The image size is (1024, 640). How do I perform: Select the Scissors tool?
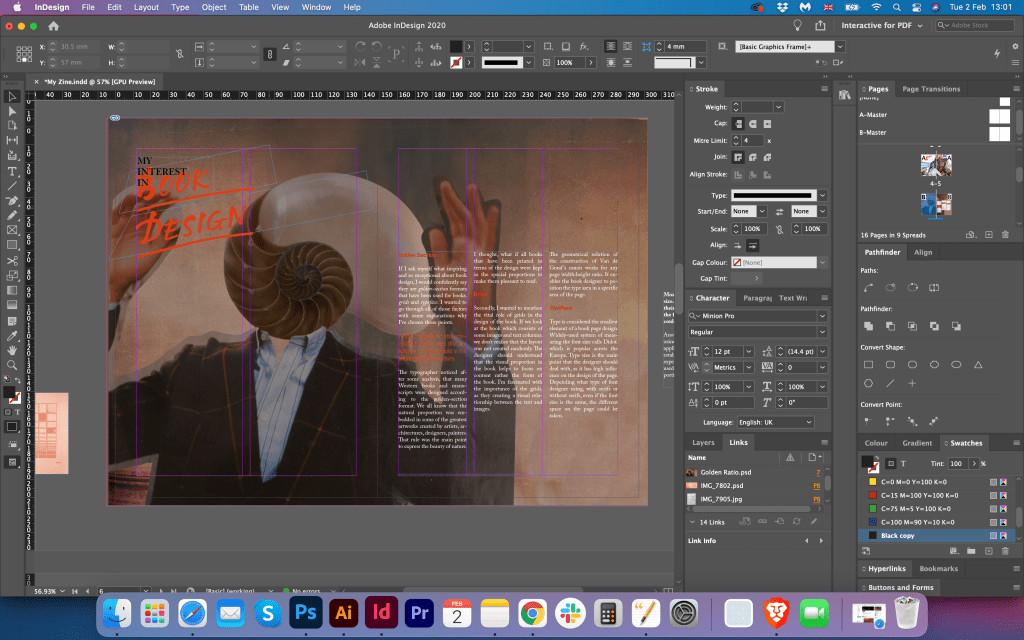13,261
